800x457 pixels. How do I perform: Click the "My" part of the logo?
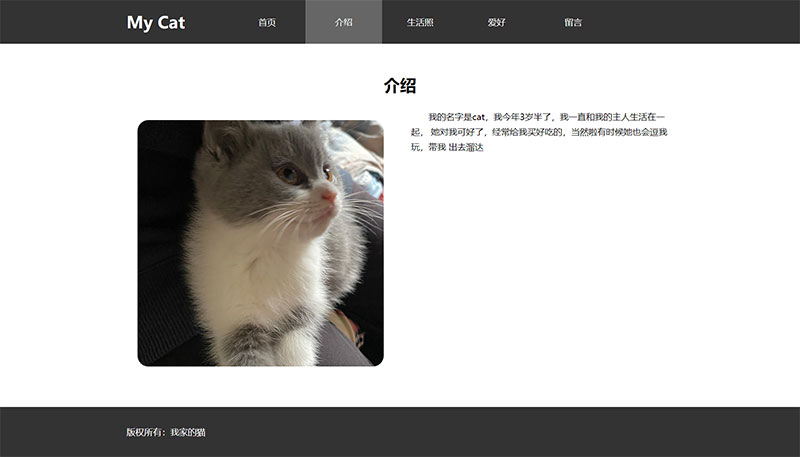pyautogui.click(x=139, y=23)
